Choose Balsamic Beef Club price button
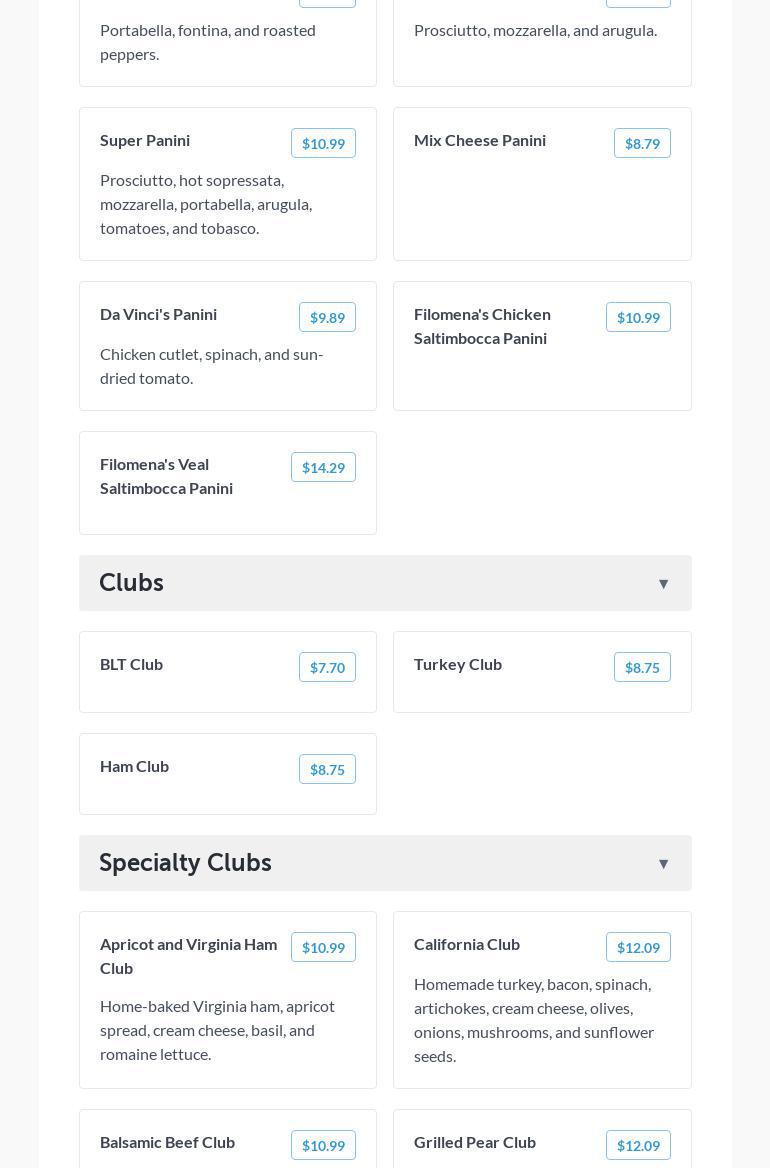 [x=323, y=1146]
